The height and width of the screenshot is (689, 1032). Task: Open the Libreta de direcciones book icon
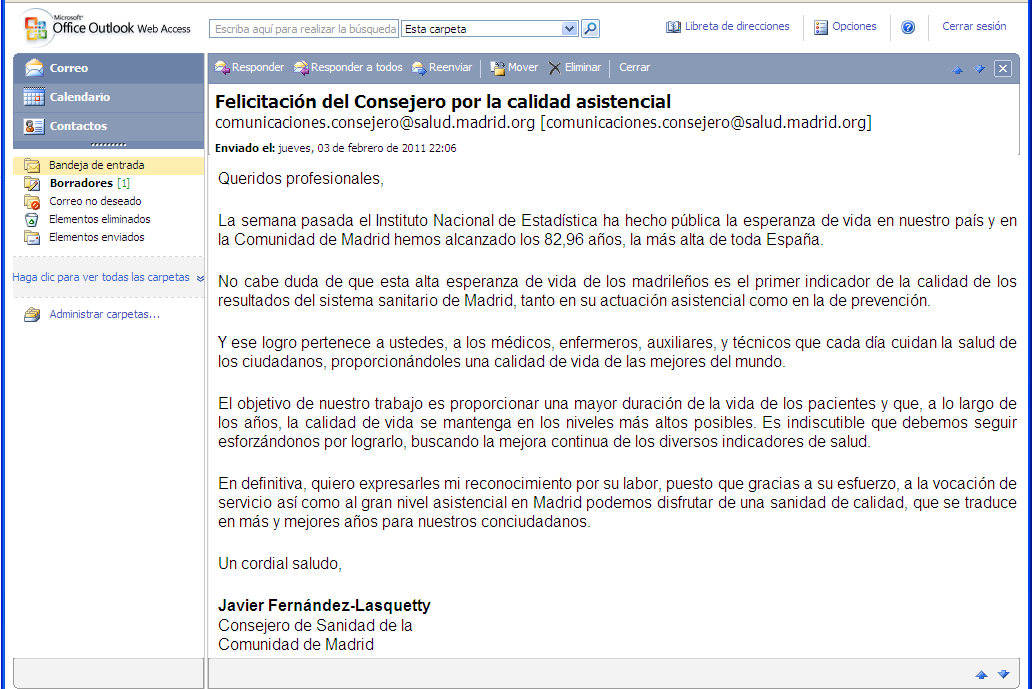click(x=673, y=27)
